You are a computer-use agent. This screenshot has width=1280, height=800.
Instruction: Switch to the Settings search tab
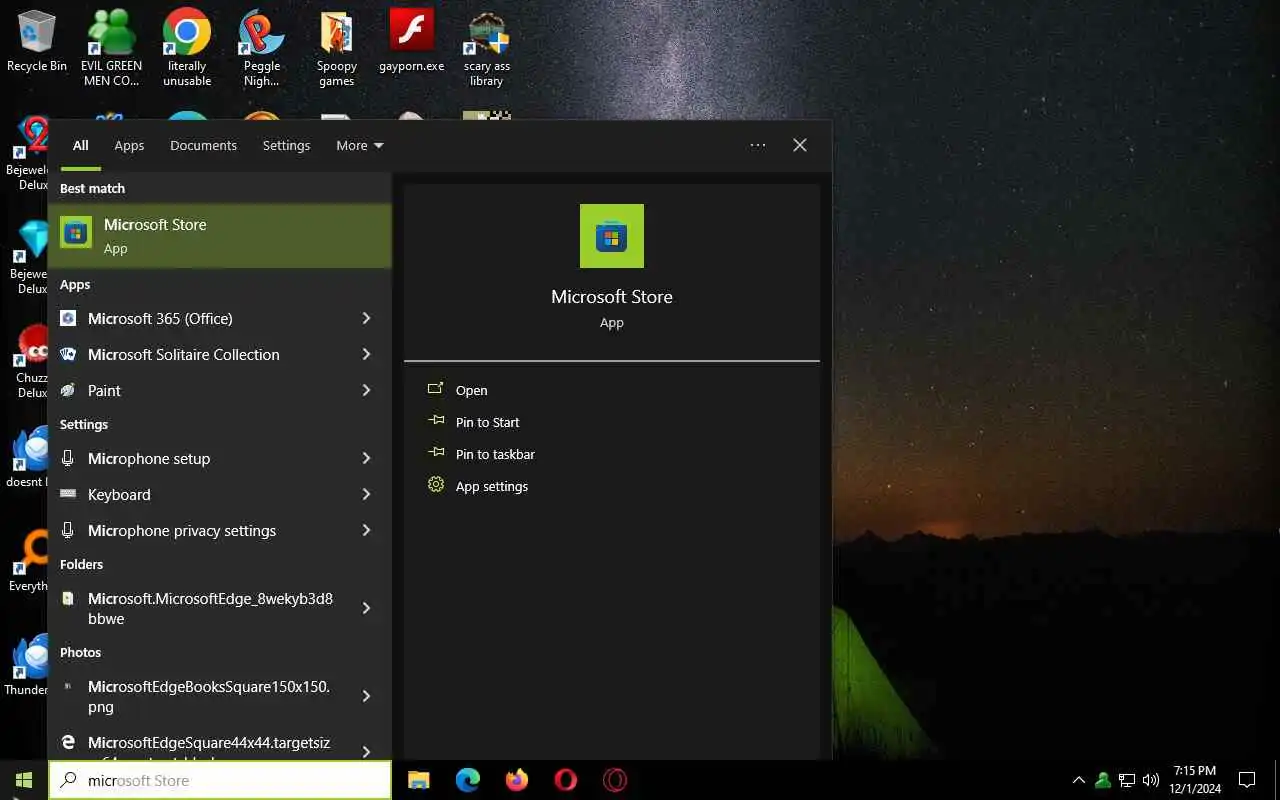(x=286, y=145)
